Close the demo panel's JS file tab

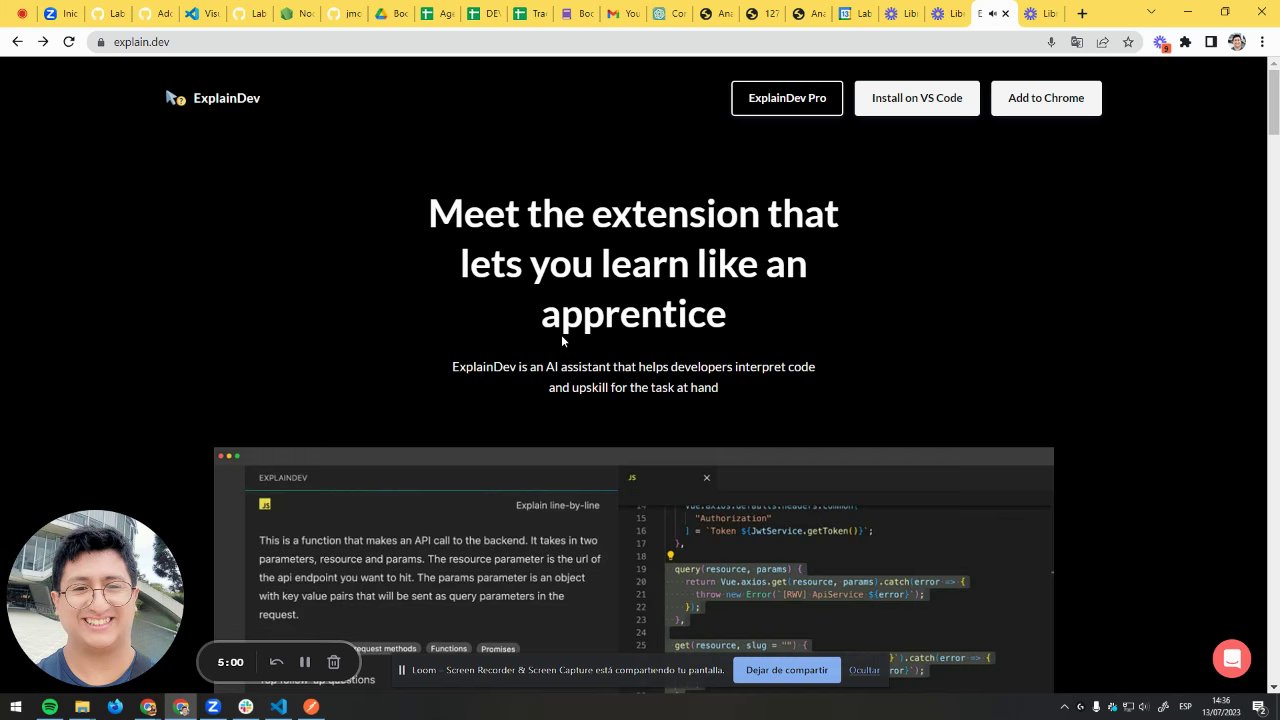[x=706, y=478]
